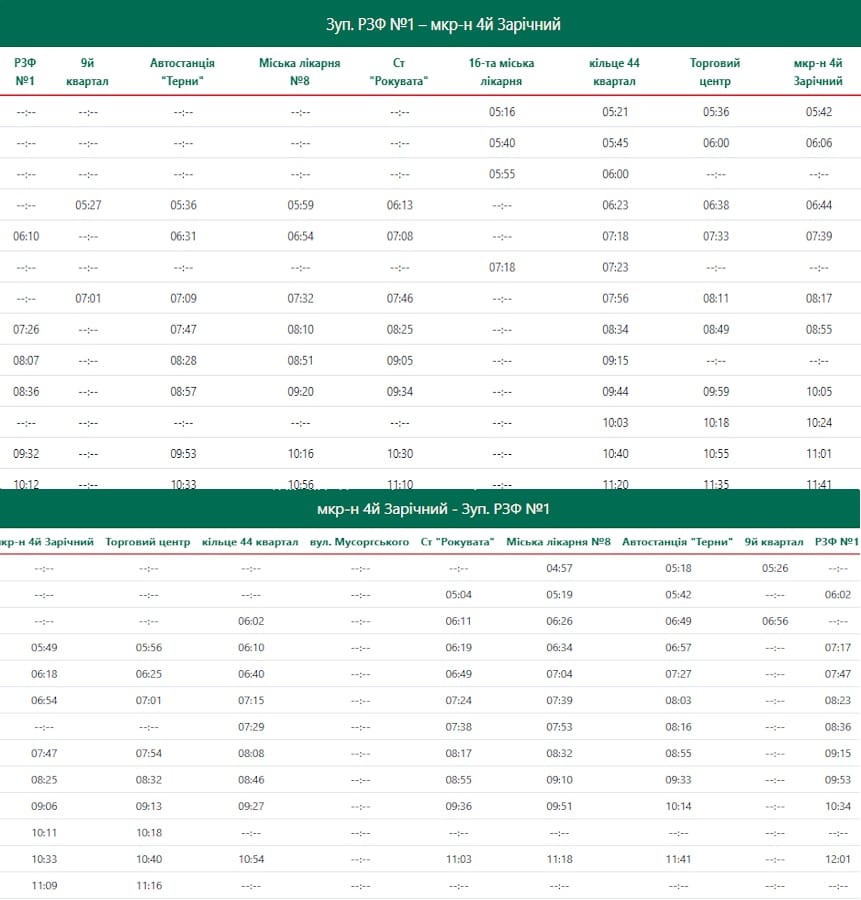Click the 12:01 arrival time cell
The image size is (861, 900).
click(838, 859)
